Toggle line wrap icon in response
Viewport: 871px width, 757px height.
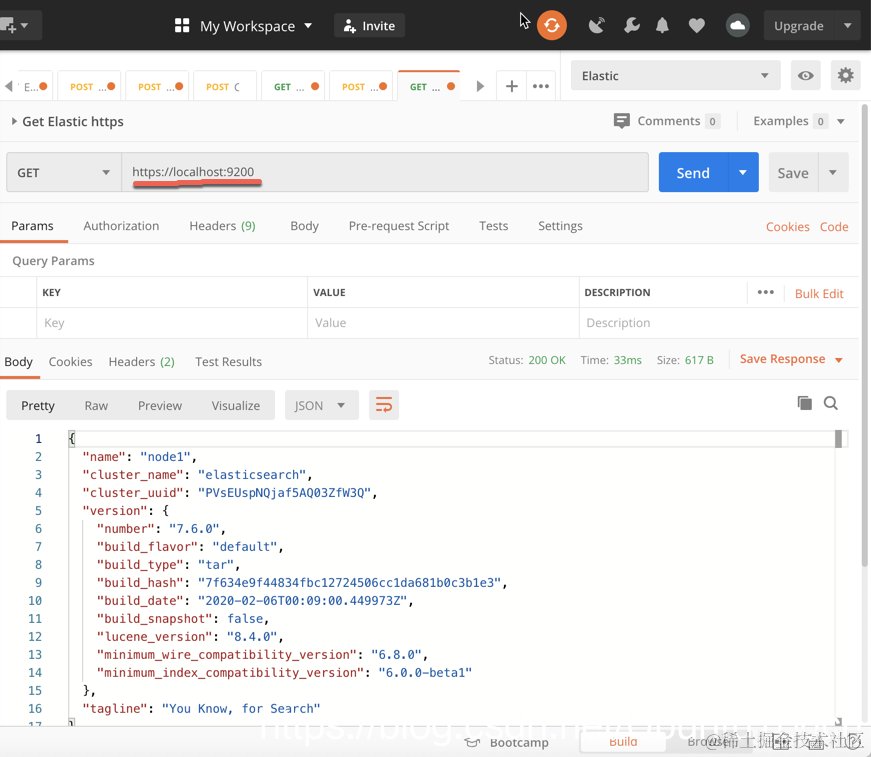click(384, 405)
